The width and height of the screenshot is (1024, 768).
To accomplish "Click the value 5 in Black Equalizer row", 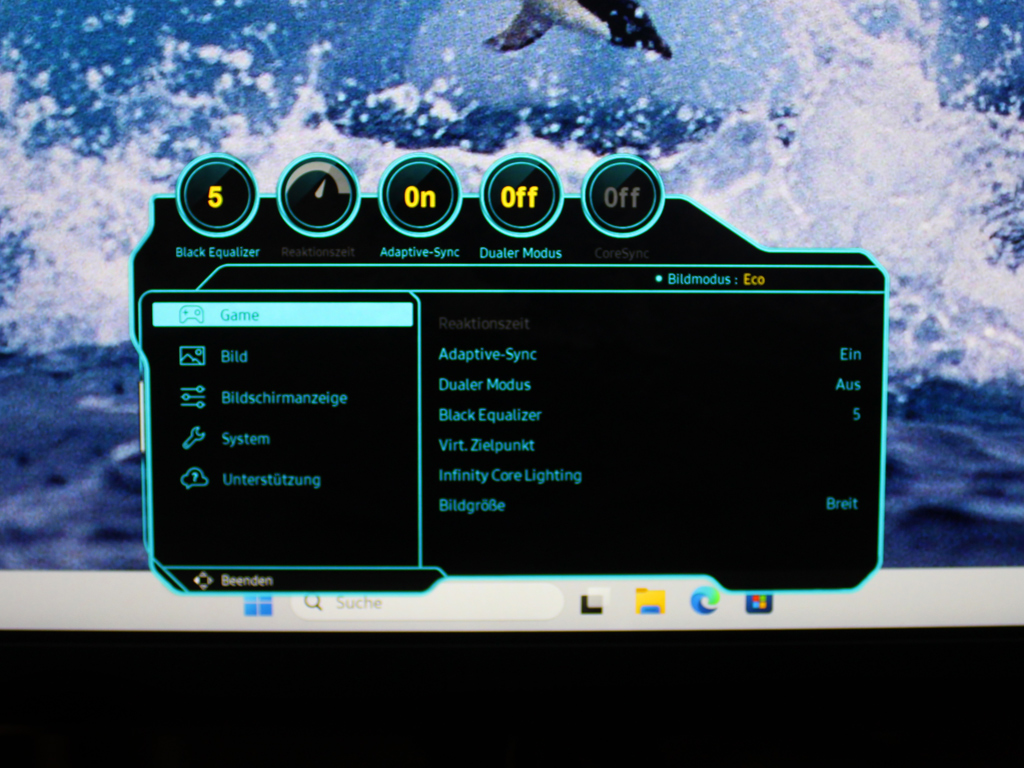I will 856,414.
